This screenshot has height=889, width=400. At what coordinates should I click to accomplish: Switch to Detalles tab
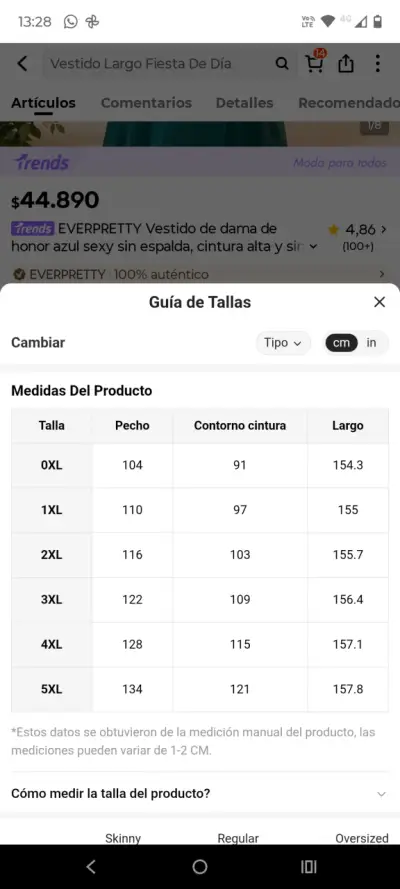[244, 103]
